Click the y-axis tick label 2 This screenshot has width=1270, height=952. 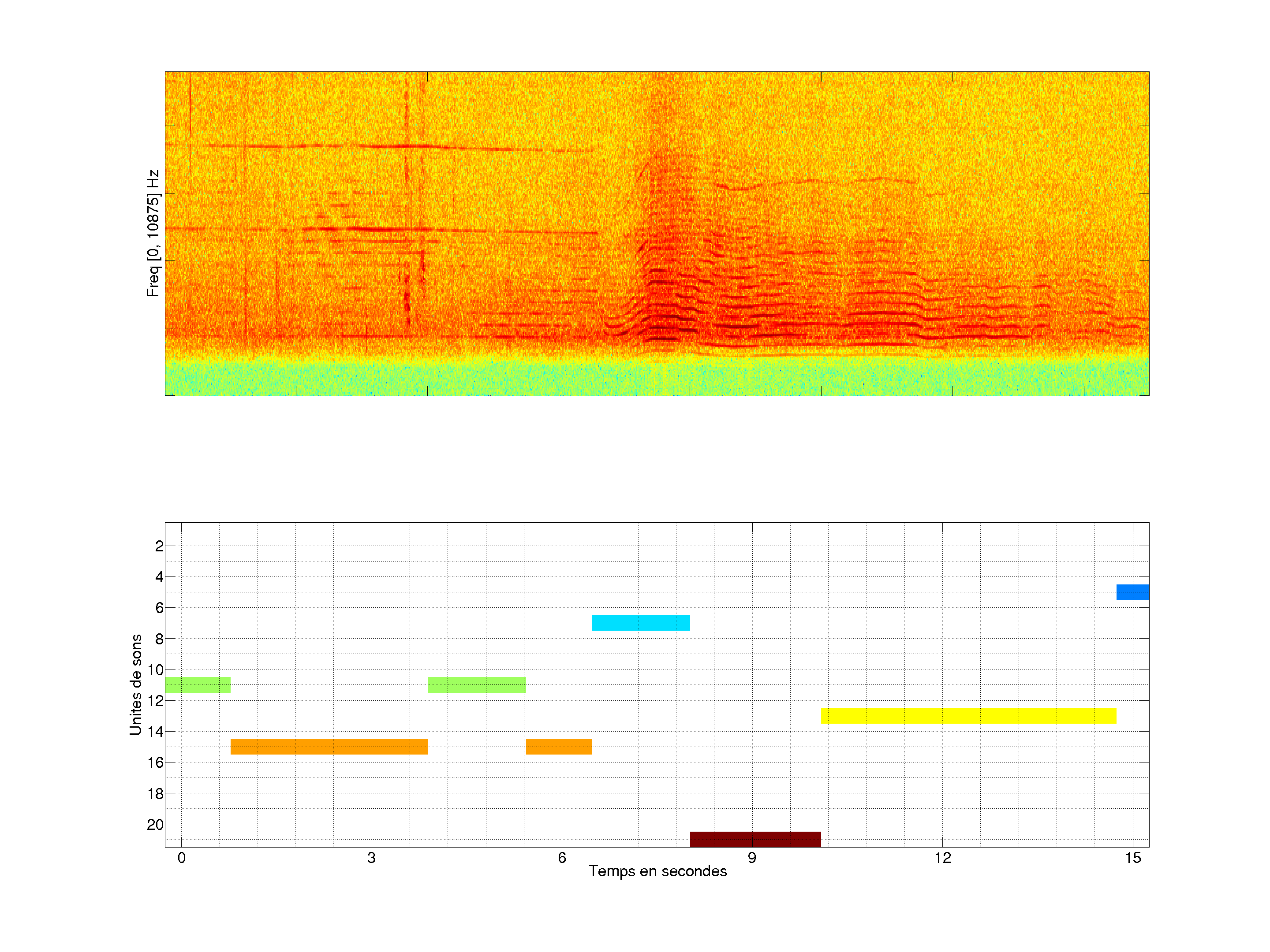pyautogui.click(x=159, y=546)
